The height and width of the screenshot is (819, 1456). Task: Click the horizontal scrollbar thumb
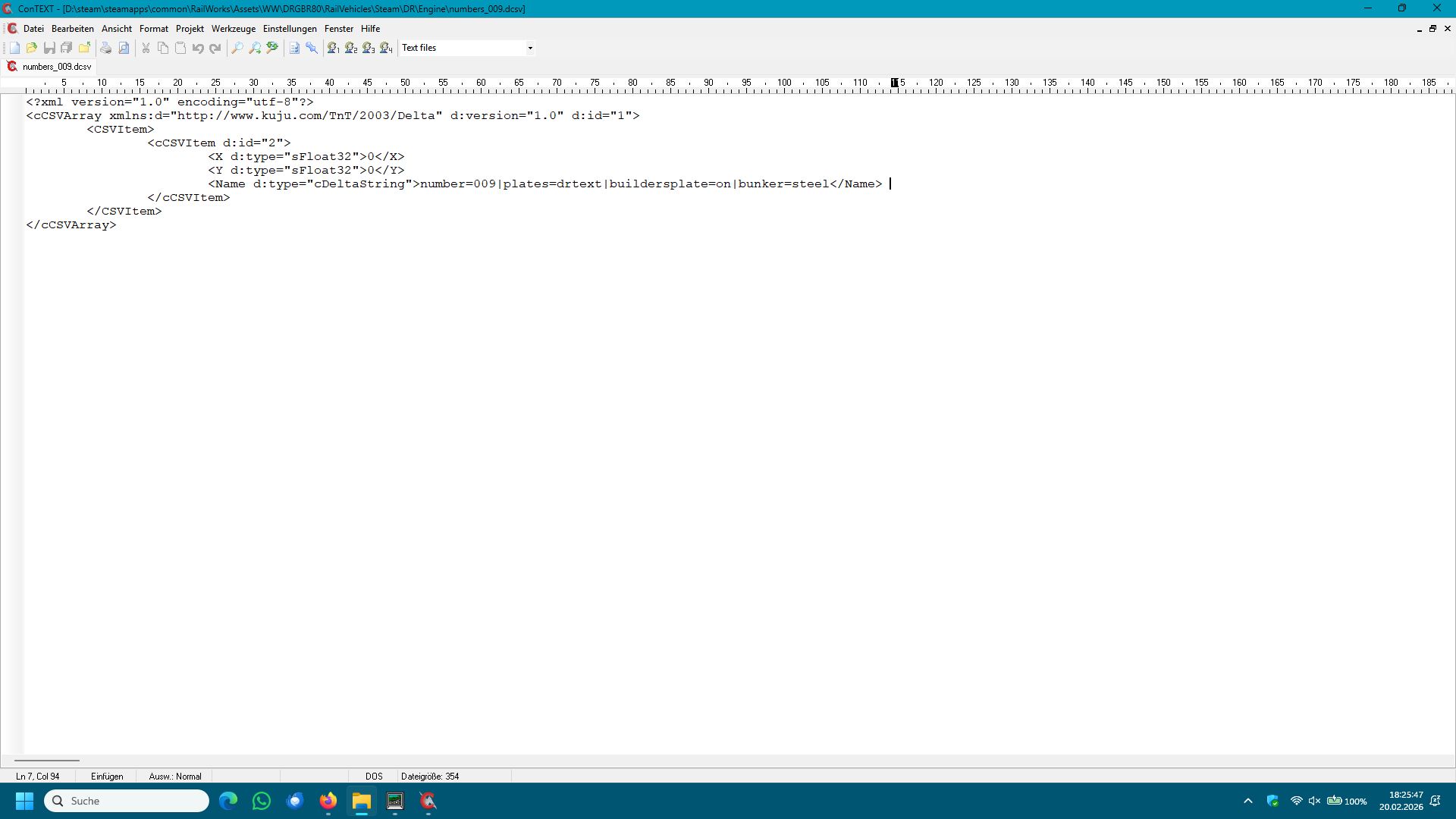(46, 760)
